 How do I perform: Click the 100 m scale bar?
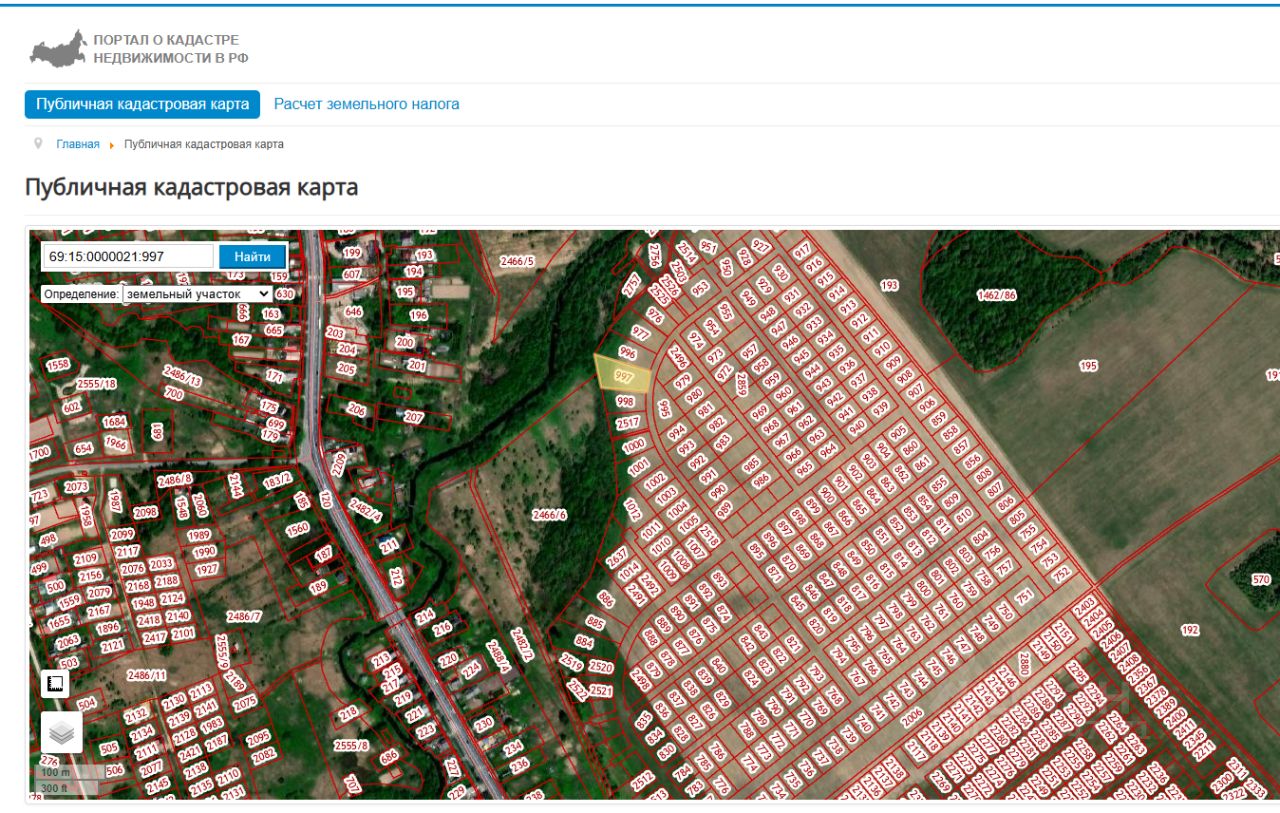coord(68,772)
